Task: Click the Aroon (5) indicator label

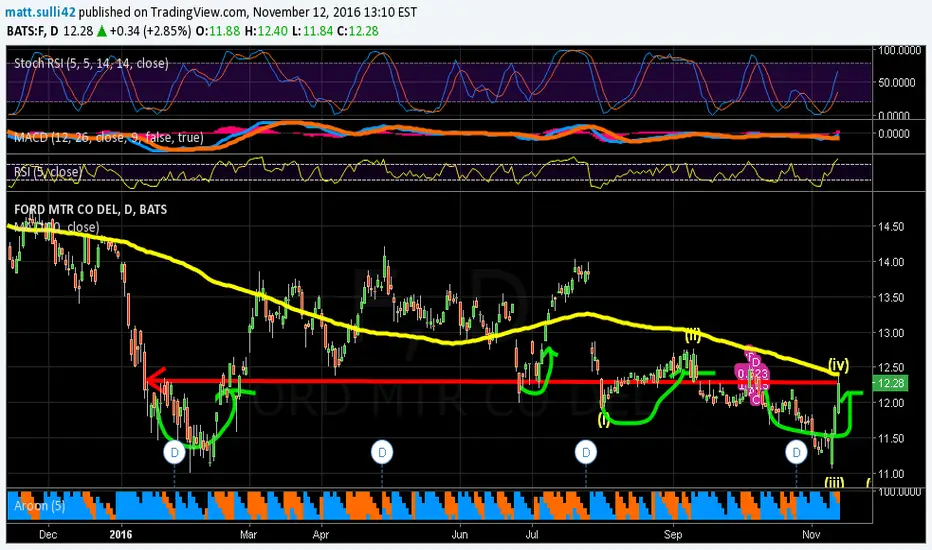Action: pos(39,505)
